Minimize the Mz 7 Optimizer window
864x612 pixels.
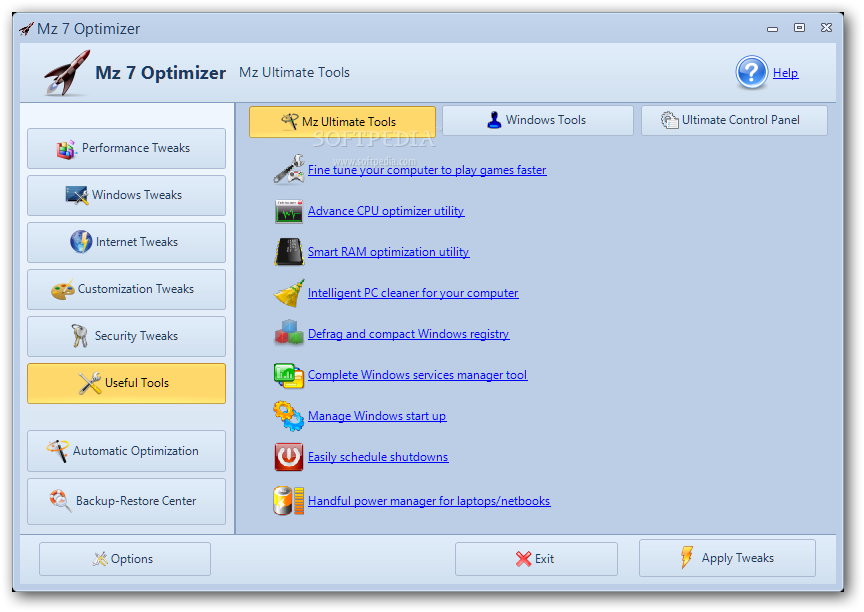(773, 28)
